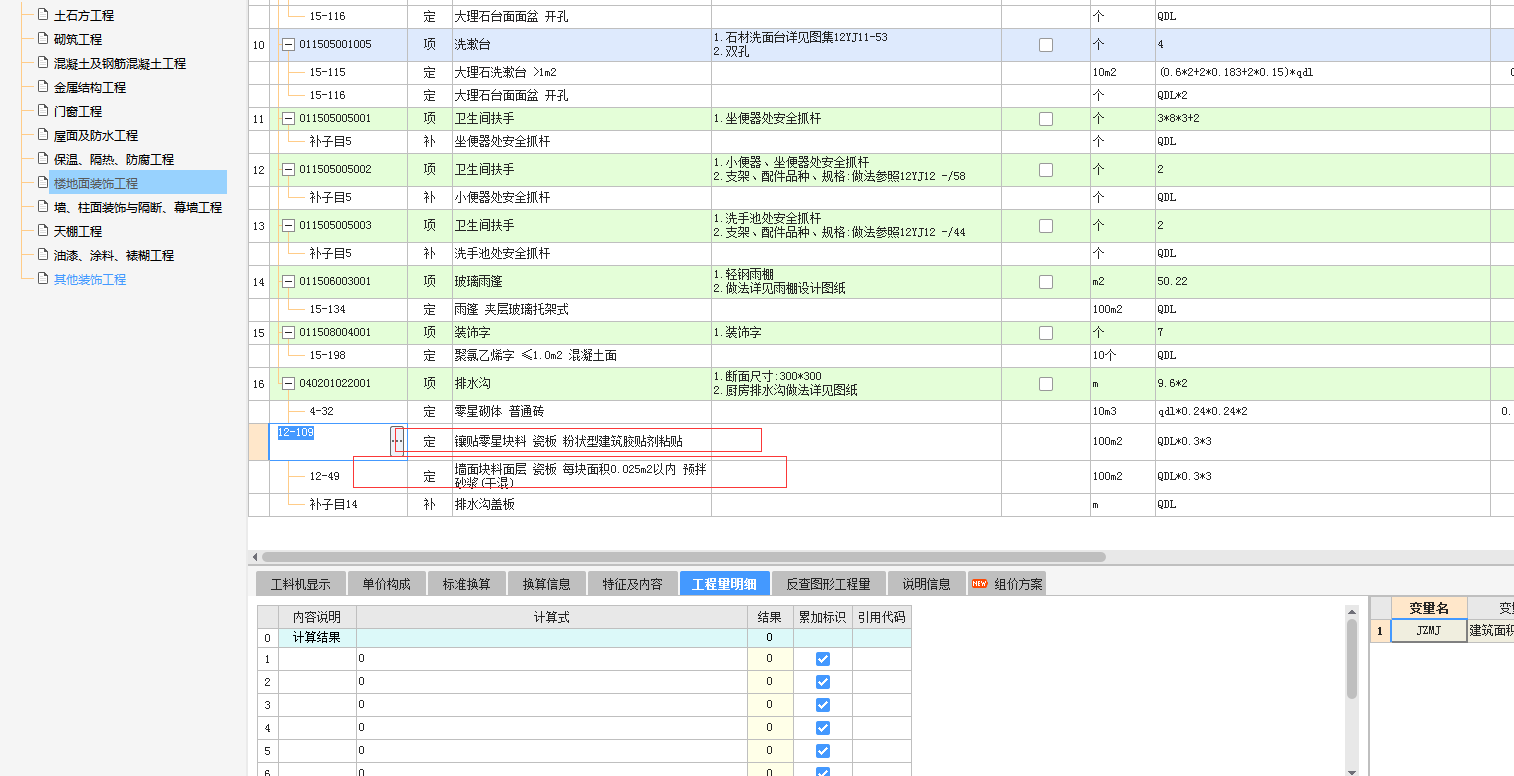
Task: Uncheck 累加标识 for detail row 3
Action: [x=823, y=705]
